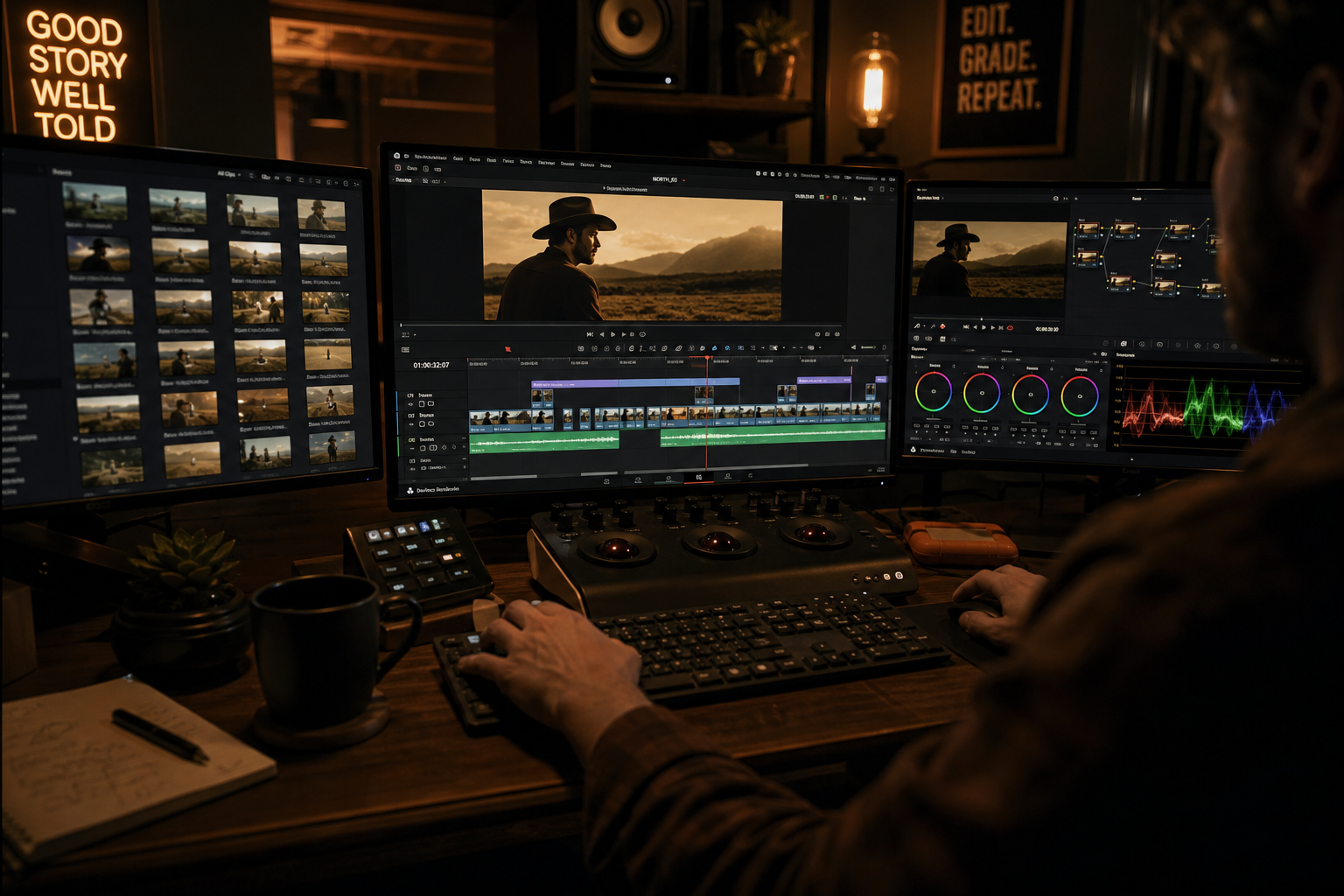The width and height of the screenshot is (1344, 896).
Task: Click the speaker volume icon above the timeline
Action: (853, 347)
